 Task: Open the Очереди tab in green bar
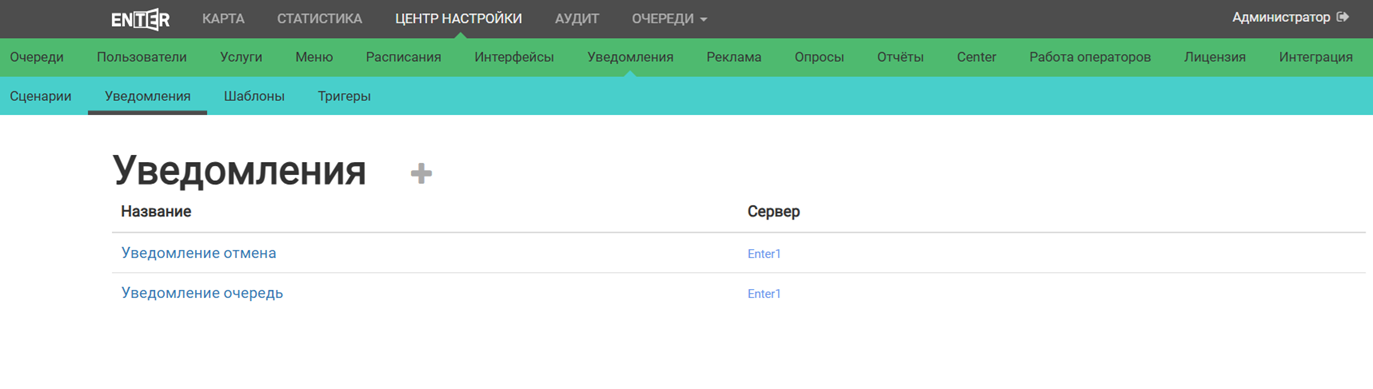point(37,57)
